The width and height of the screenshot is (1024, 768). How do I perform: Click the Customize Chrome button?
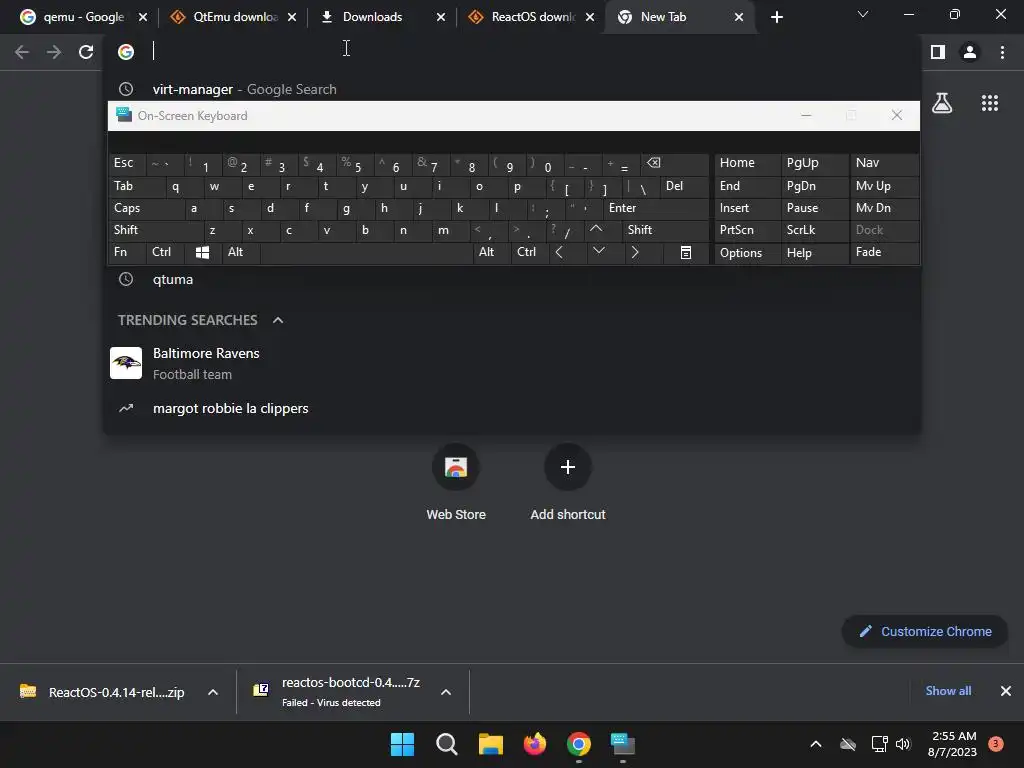point(925,632)
